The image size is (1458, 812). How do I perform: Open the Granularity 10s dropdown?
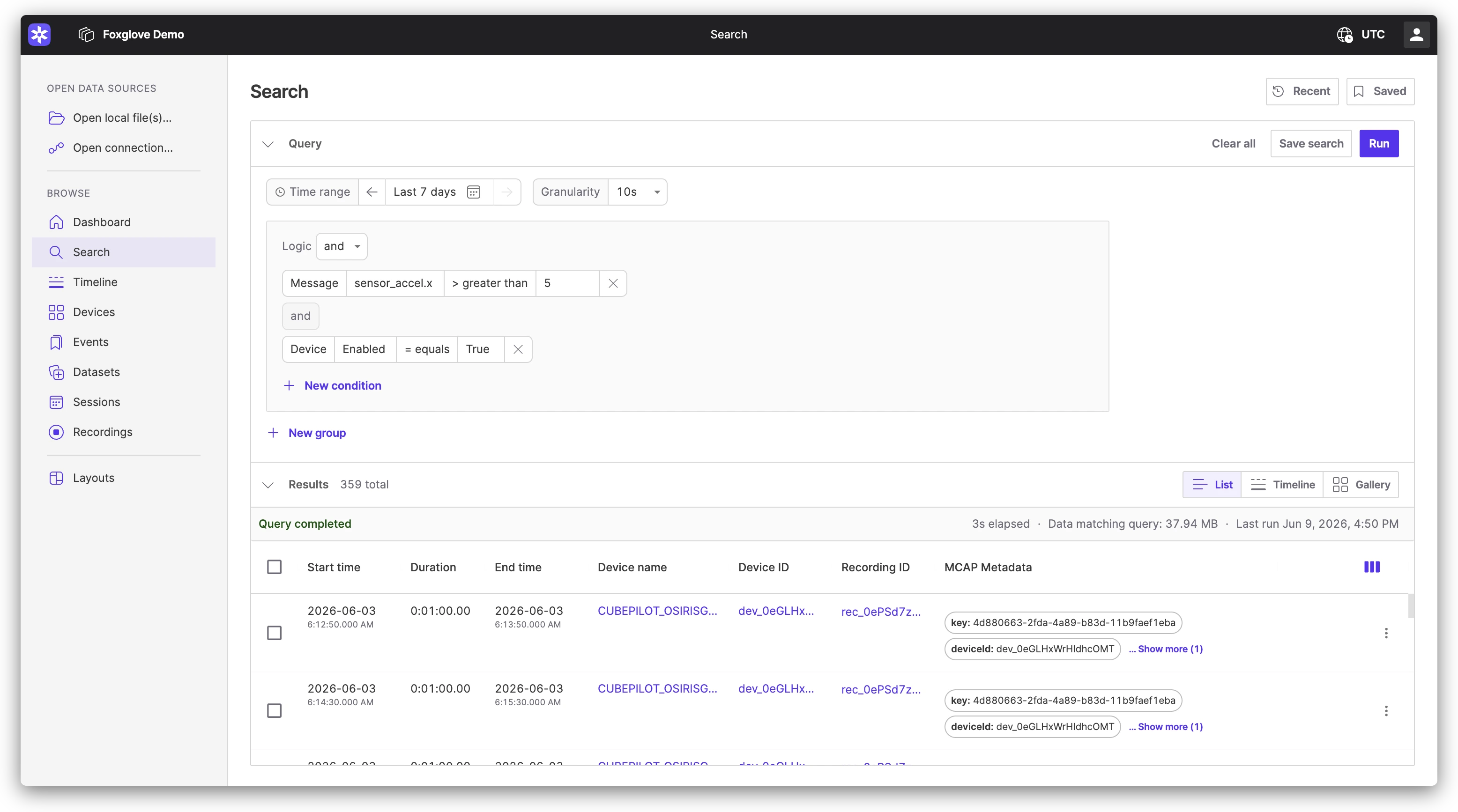click(x=637, y=192)
